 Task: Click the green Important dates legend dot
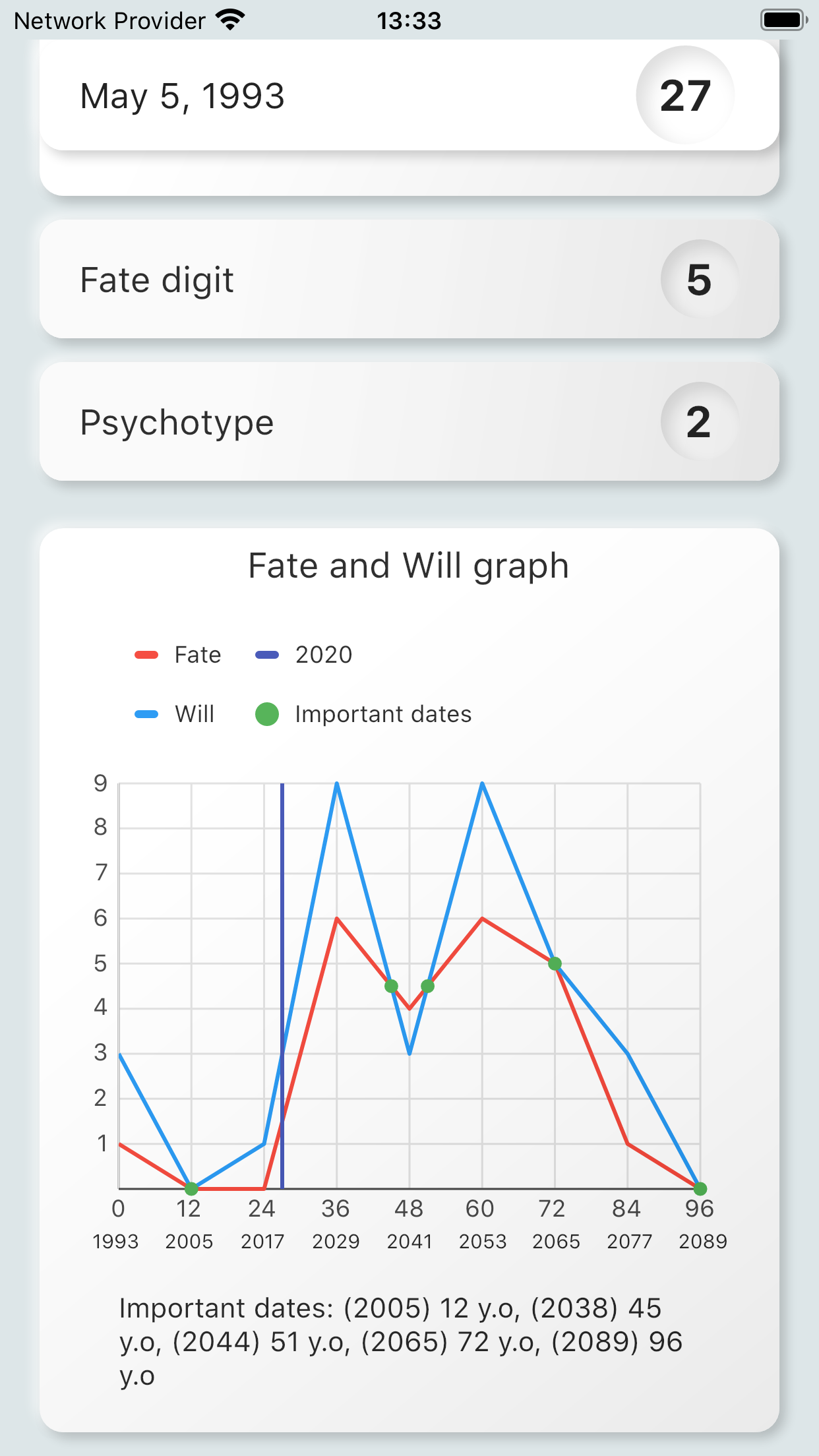[x=267, y=714]
